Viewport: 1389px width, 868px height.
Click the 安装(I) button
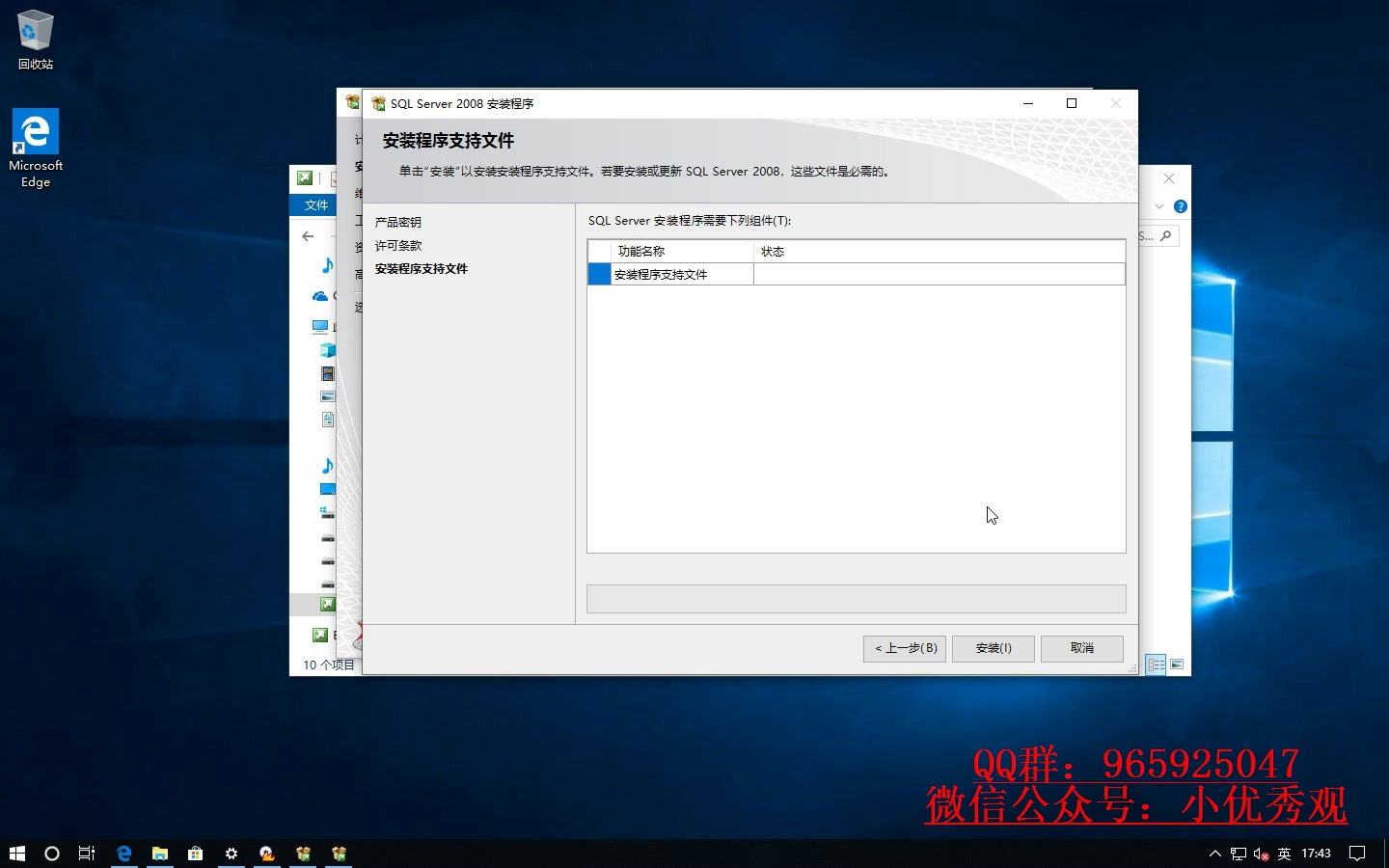994,648
